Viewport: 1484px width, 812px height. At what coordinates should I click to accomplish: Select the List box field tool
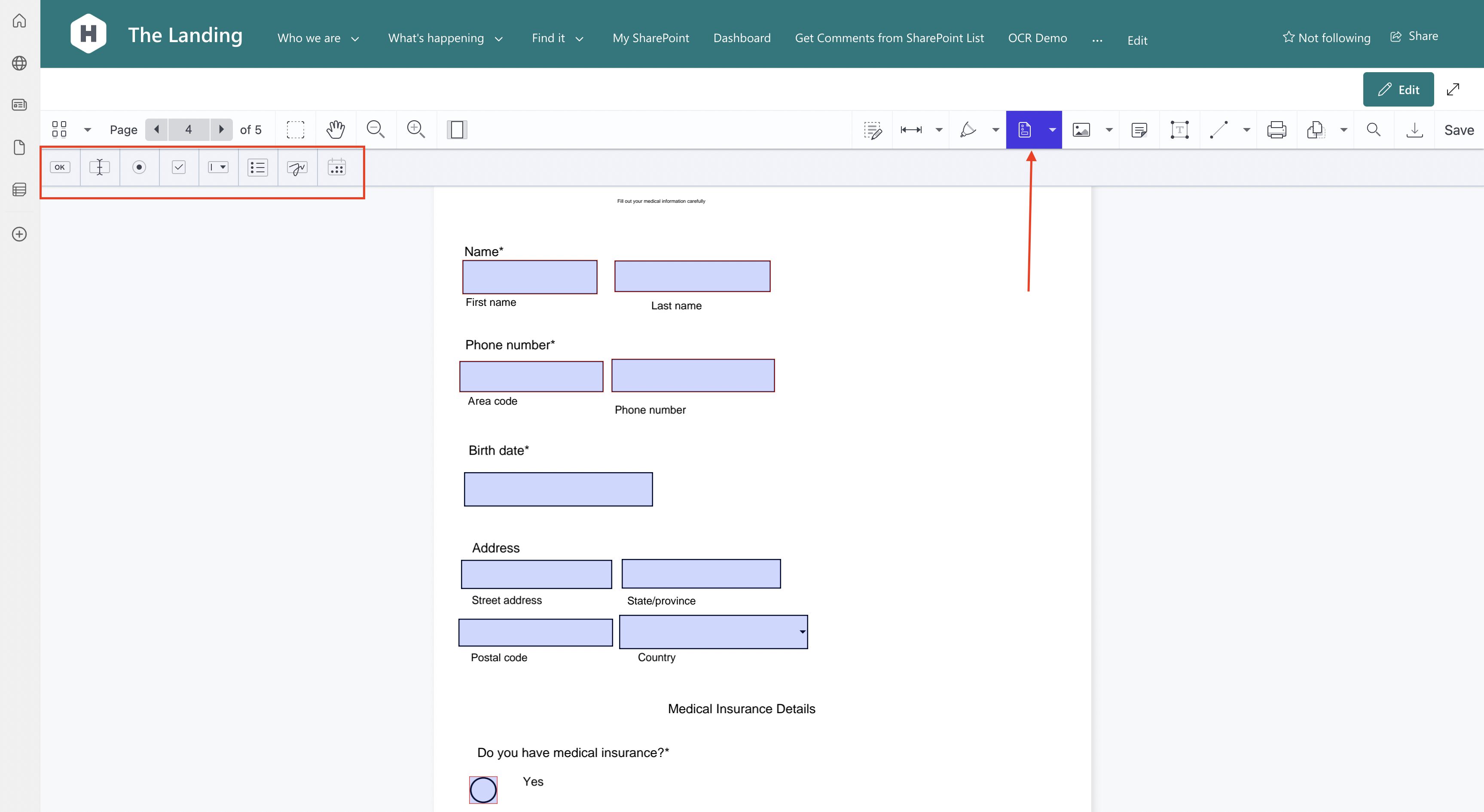[x=257, y=168]
